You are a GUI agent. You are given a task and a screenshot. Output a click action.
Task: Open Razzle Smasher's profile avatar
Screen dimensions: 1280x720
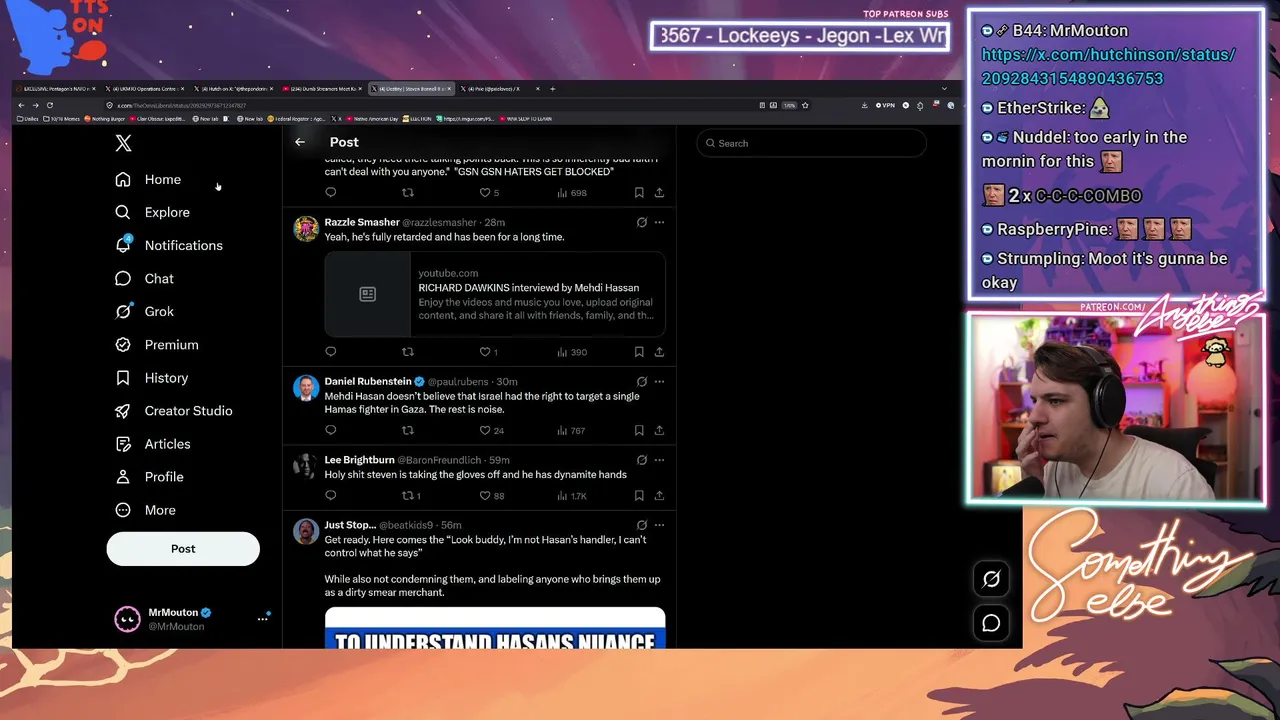pyautogui.click(x=306, y=228)
